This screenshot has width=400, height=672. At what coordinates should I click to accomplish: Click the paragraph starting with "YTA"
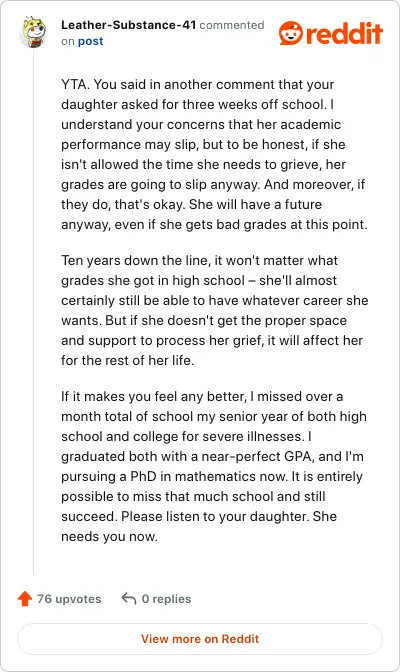[214, 154]
